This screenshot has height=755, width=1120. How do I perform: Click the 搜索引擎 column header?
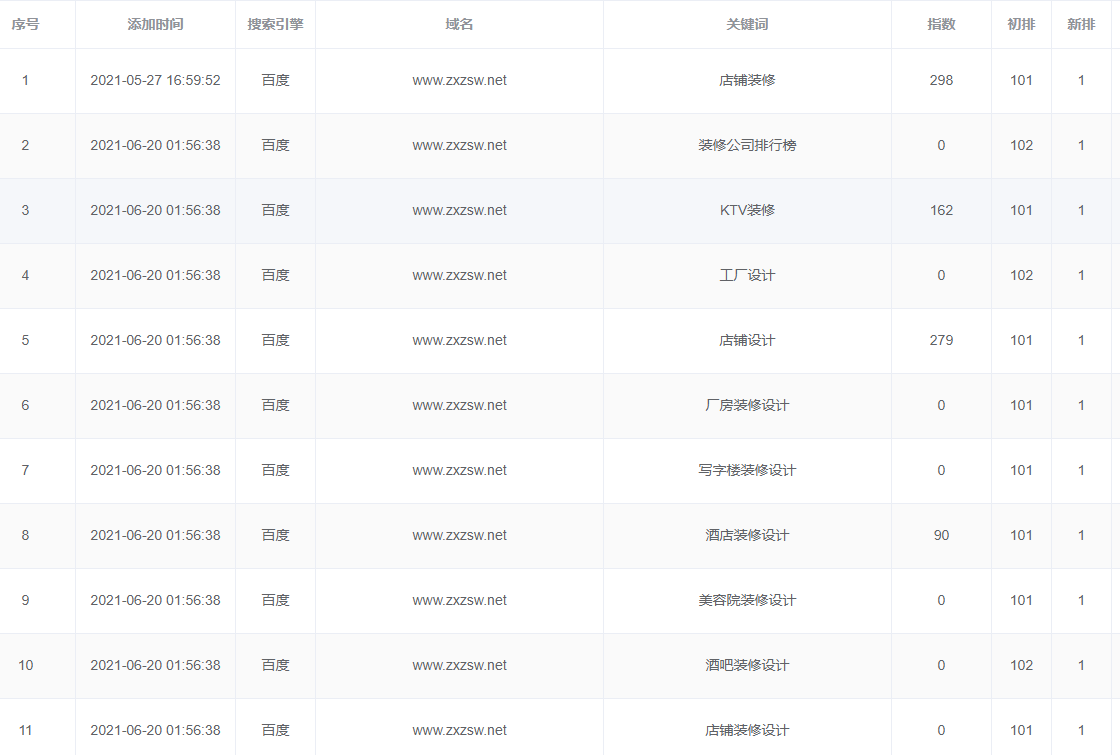(275, 24)
